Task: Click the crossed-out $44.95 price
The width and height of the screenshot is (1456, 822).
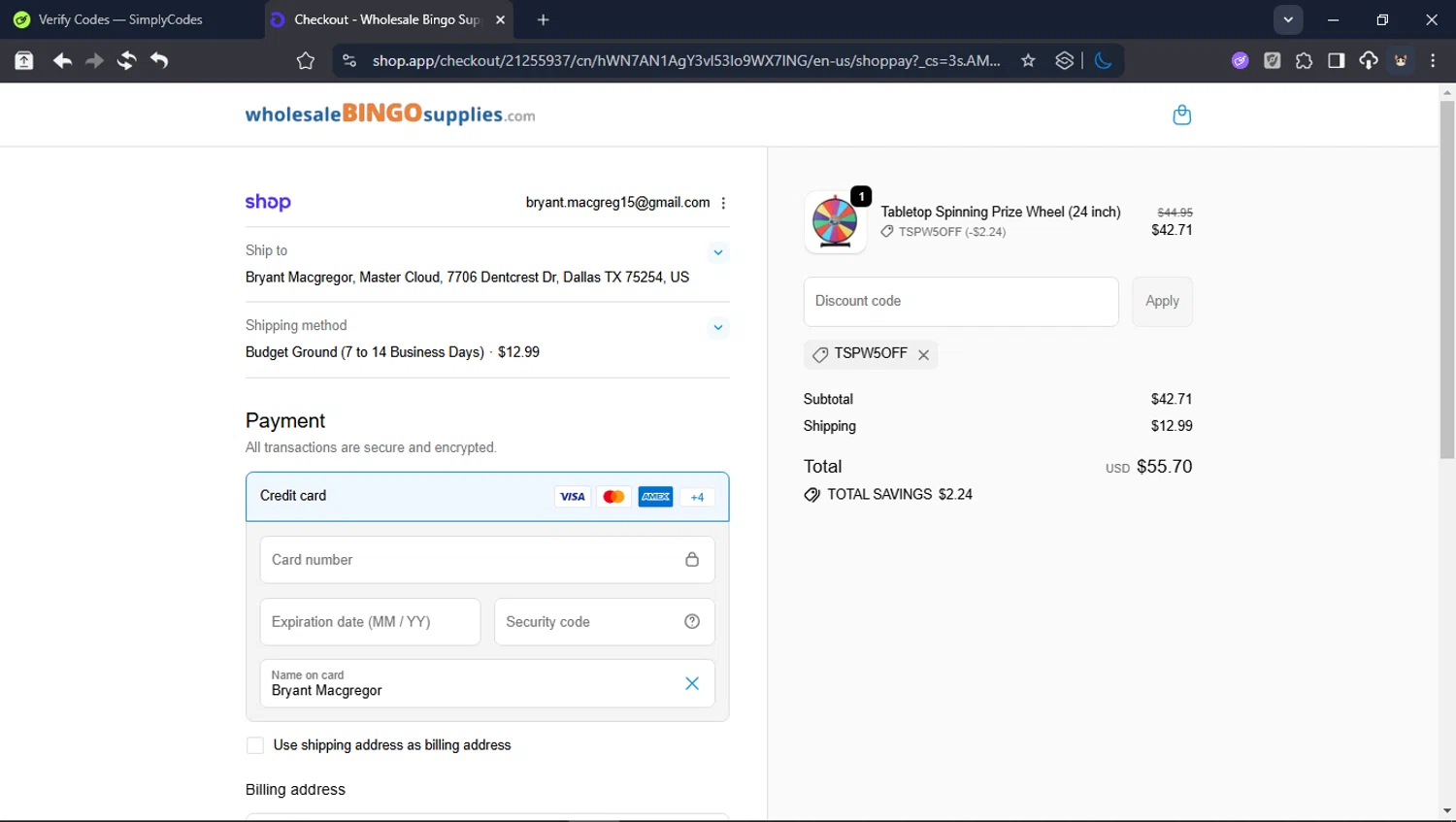Action: 1175,213
